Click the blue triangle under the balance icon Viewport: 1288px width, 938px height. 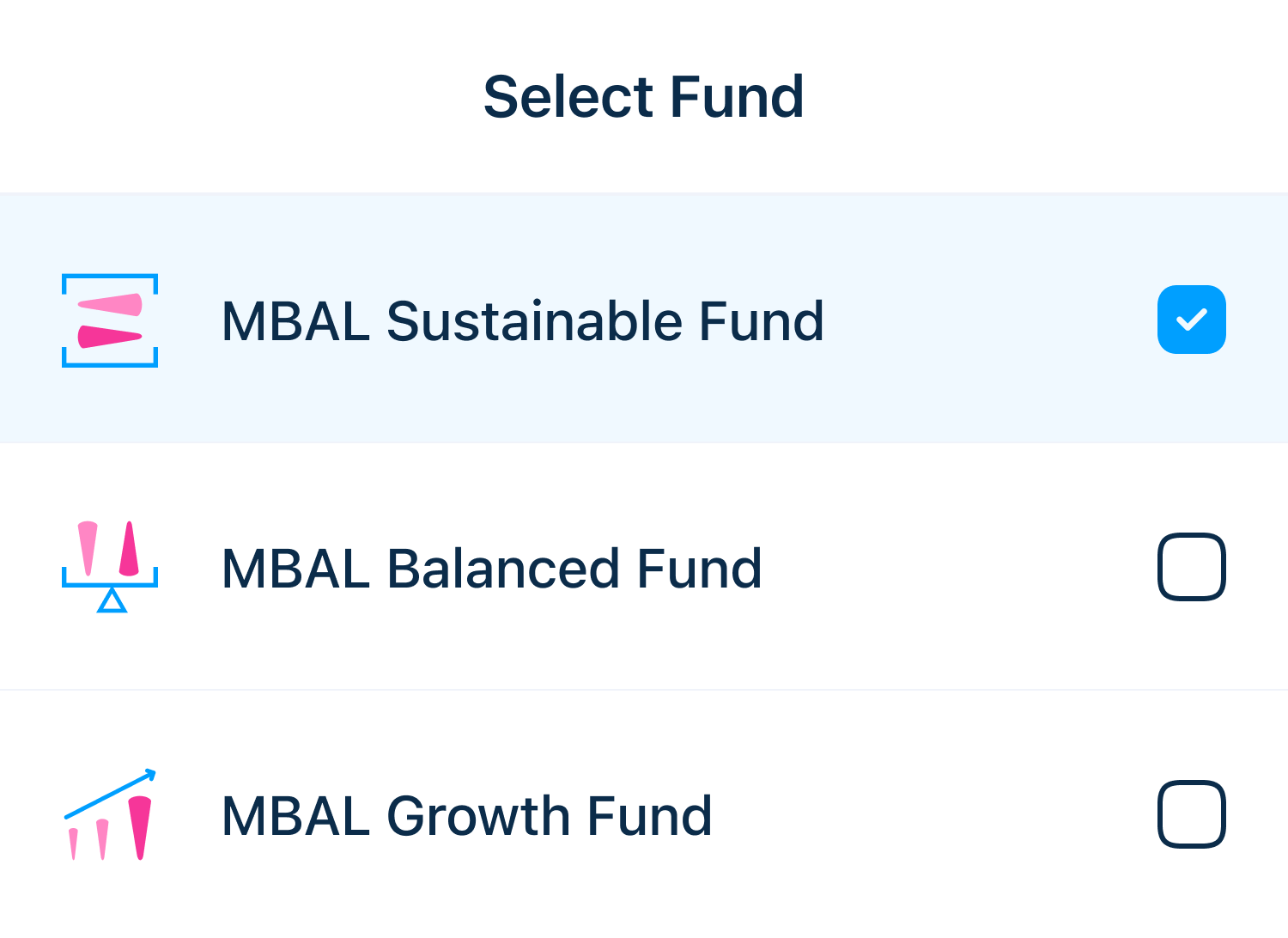pos(112,600)
